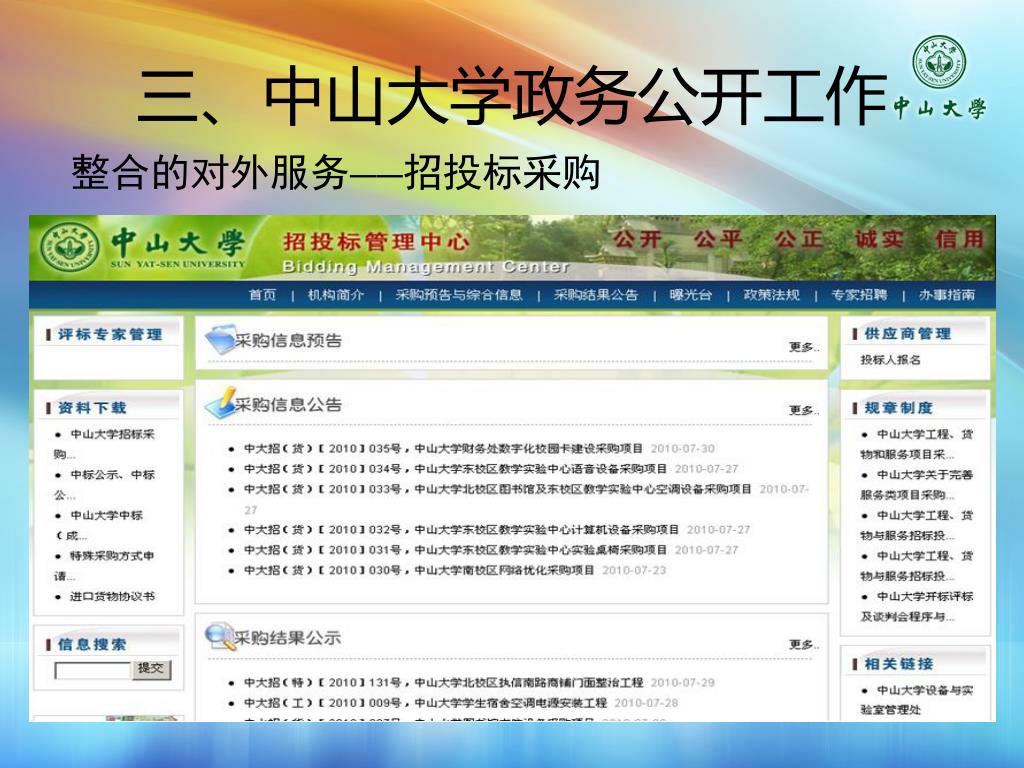Screen dimensions: 1024x768
Task: Open 政策法规 in the navigation bar
Action: pyautogui.click(x=771, y=295)
